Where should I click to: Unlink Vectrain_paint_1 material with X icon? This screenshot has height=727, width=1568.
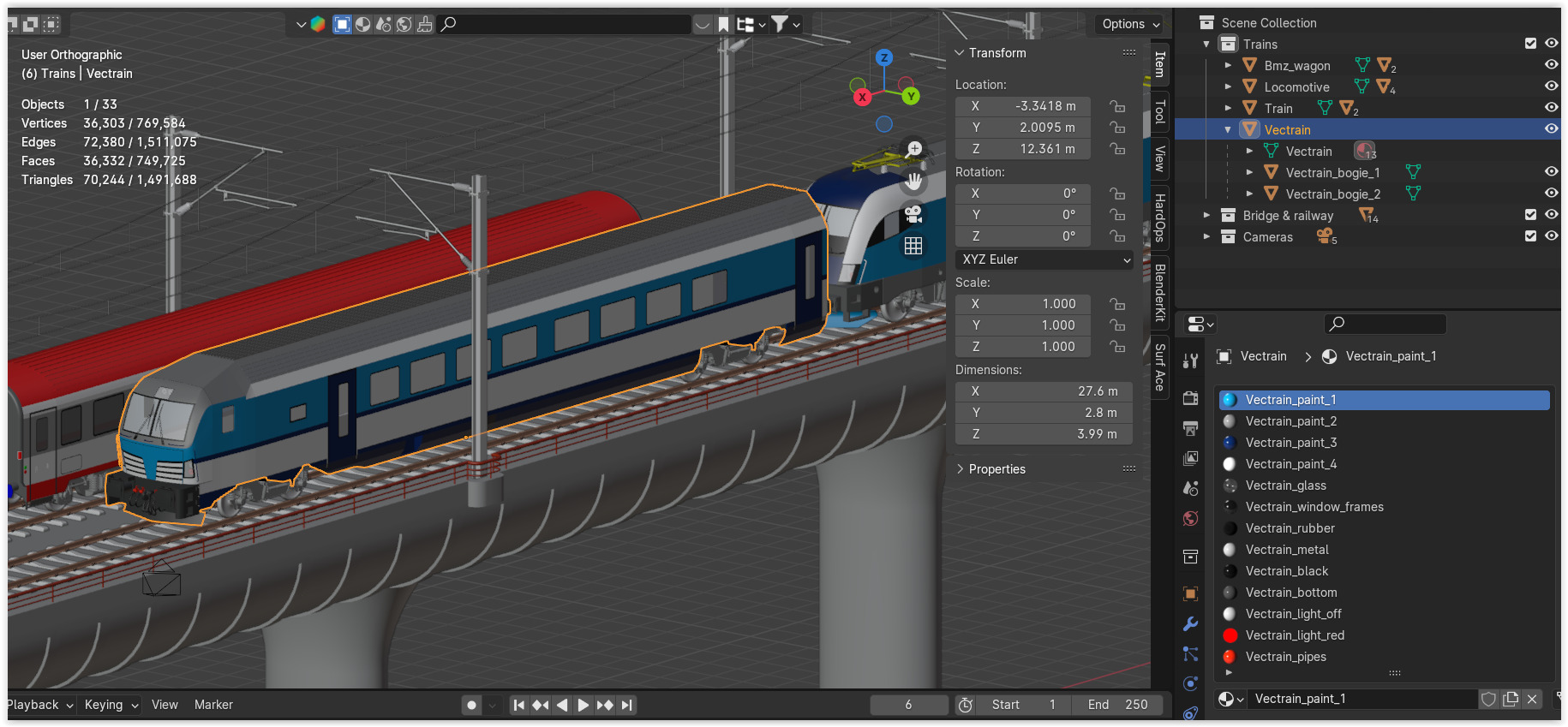(x=1532, y=699)
